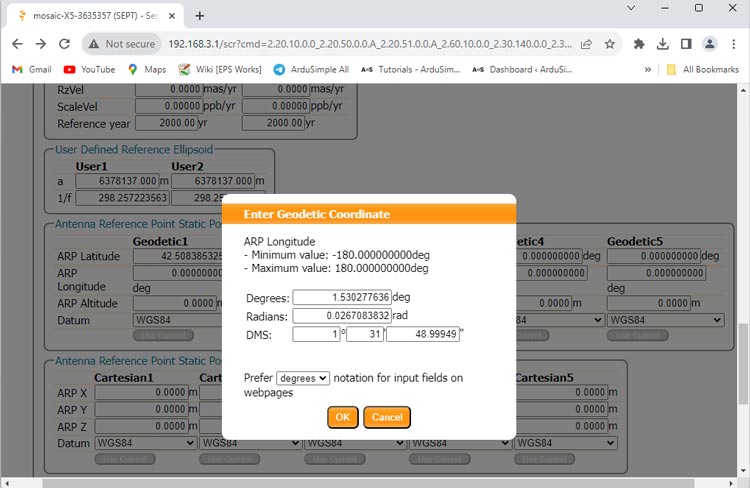The height and width of the screenshot is (488, 750).
Task: Cancel the geodetic coordinate dialog
Action: tap(387, 417)
